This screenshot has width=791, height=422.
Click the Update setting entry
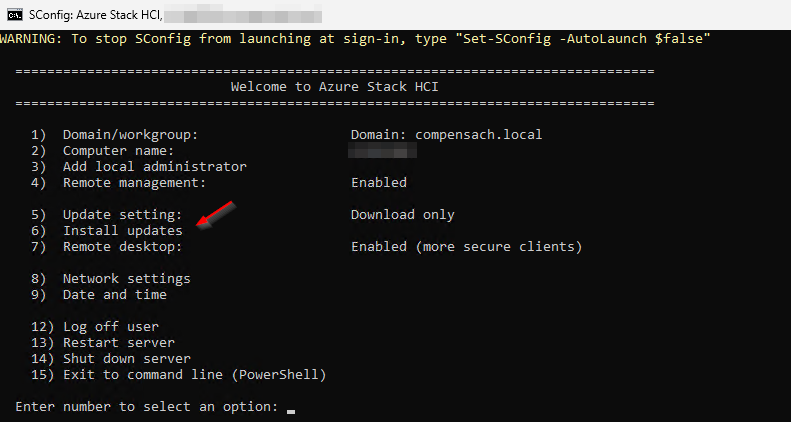tap(122, 214)
